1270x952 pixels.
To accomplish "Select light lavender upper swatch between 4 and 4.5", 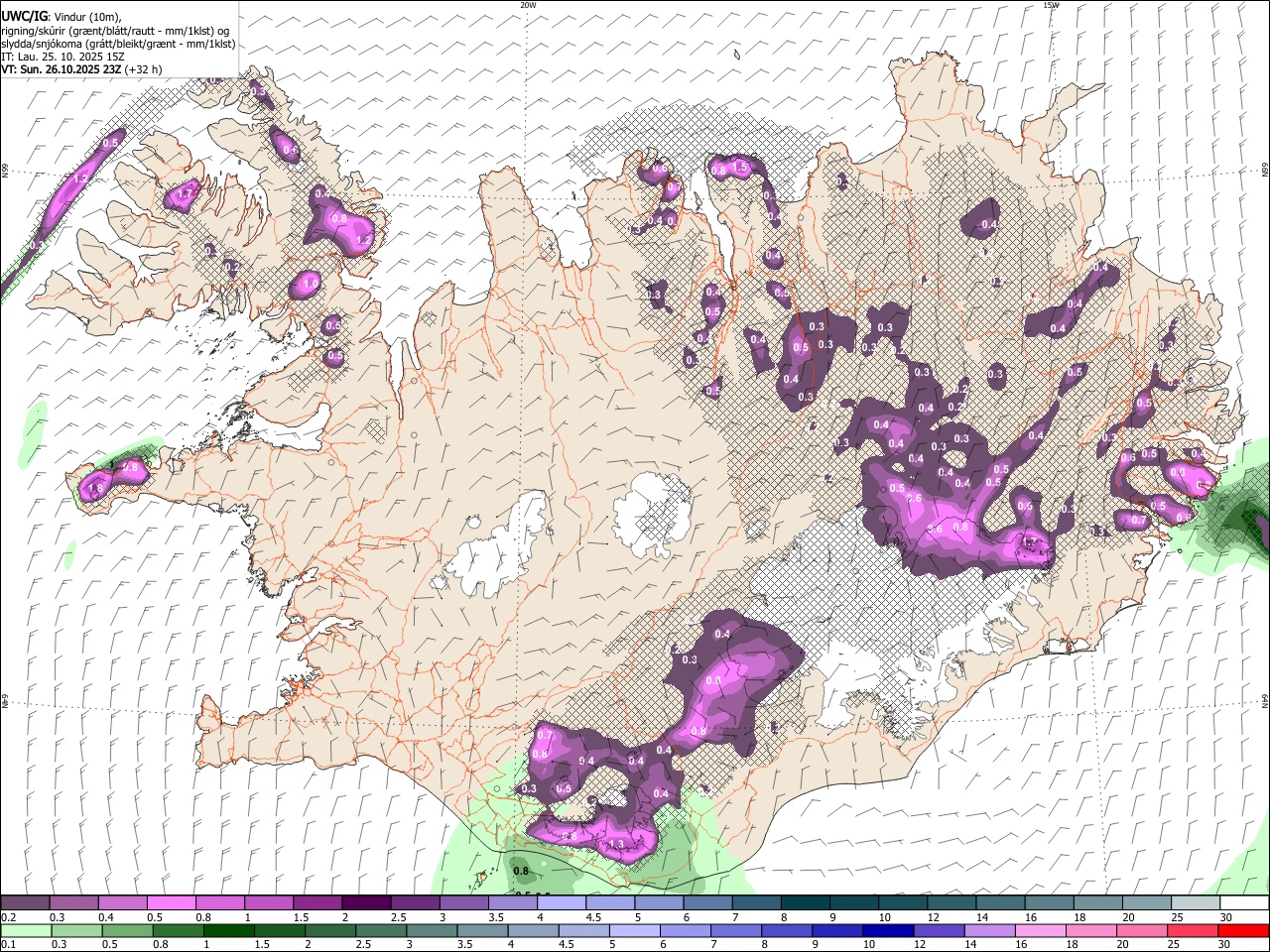I will pyautogui.click(x=560, y=903).
